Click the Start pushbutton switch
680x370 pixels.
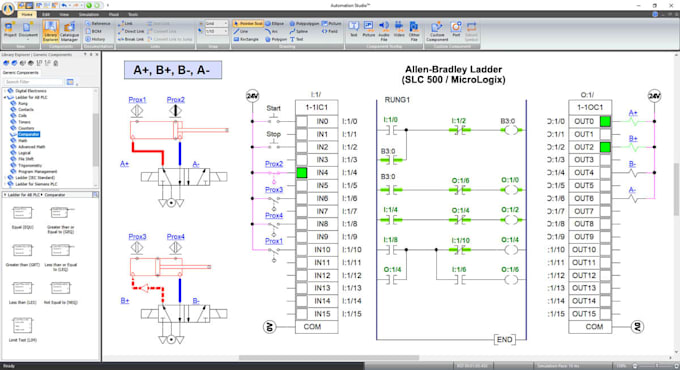coord(274,119)
